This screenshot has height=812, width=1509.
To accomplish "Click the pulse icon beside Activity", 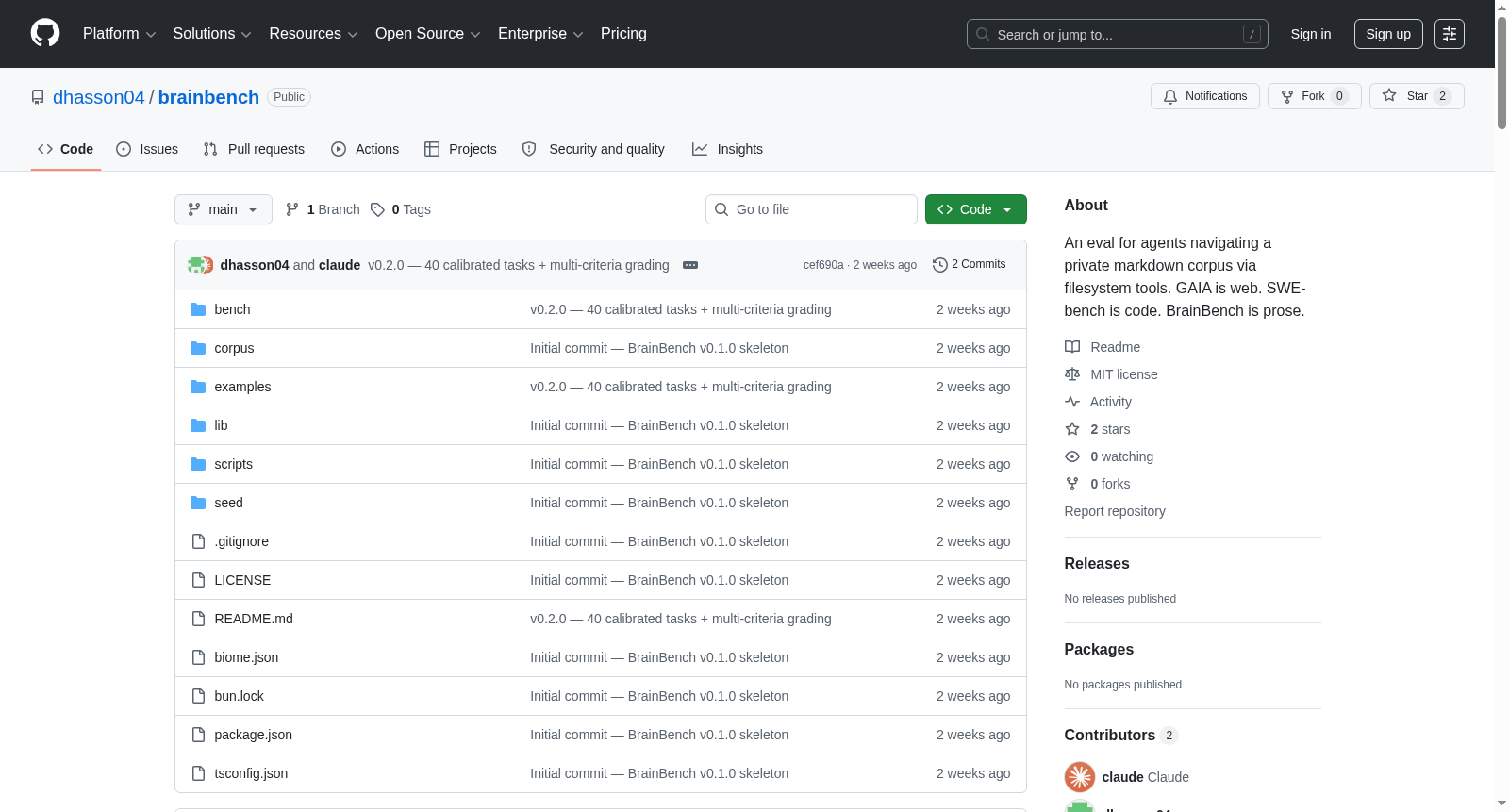I will 1072,402.
